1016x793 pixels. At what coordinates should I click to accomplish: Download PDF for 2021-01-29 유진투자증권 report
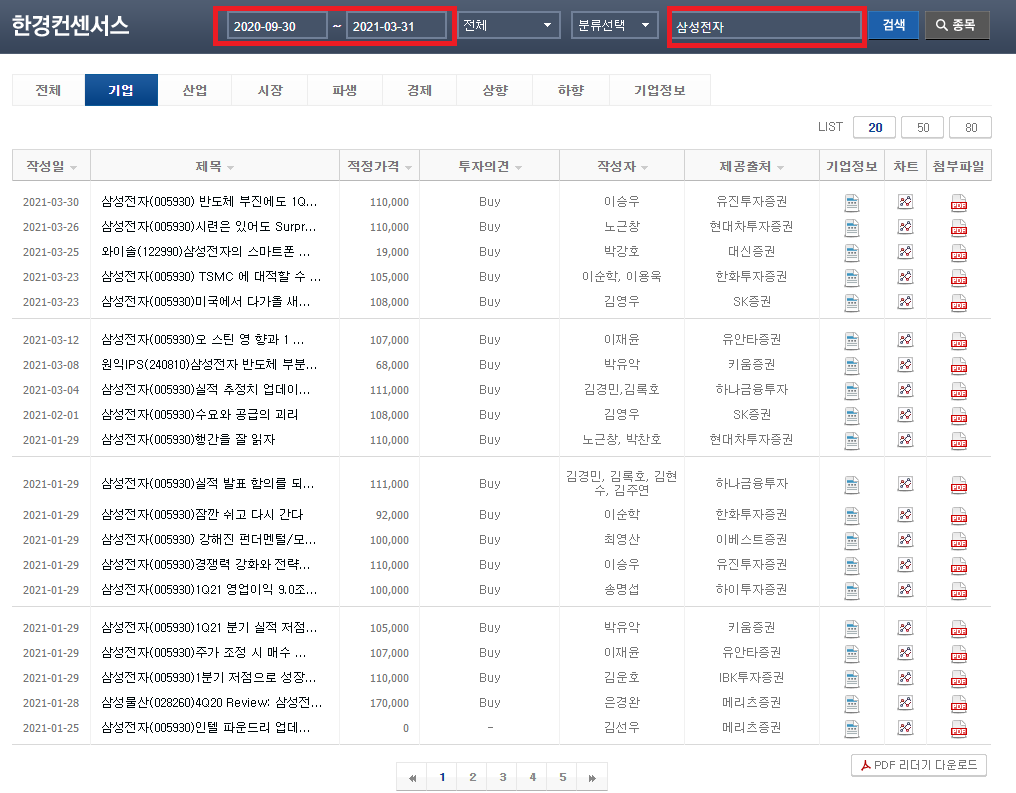[x=958, y=566]
